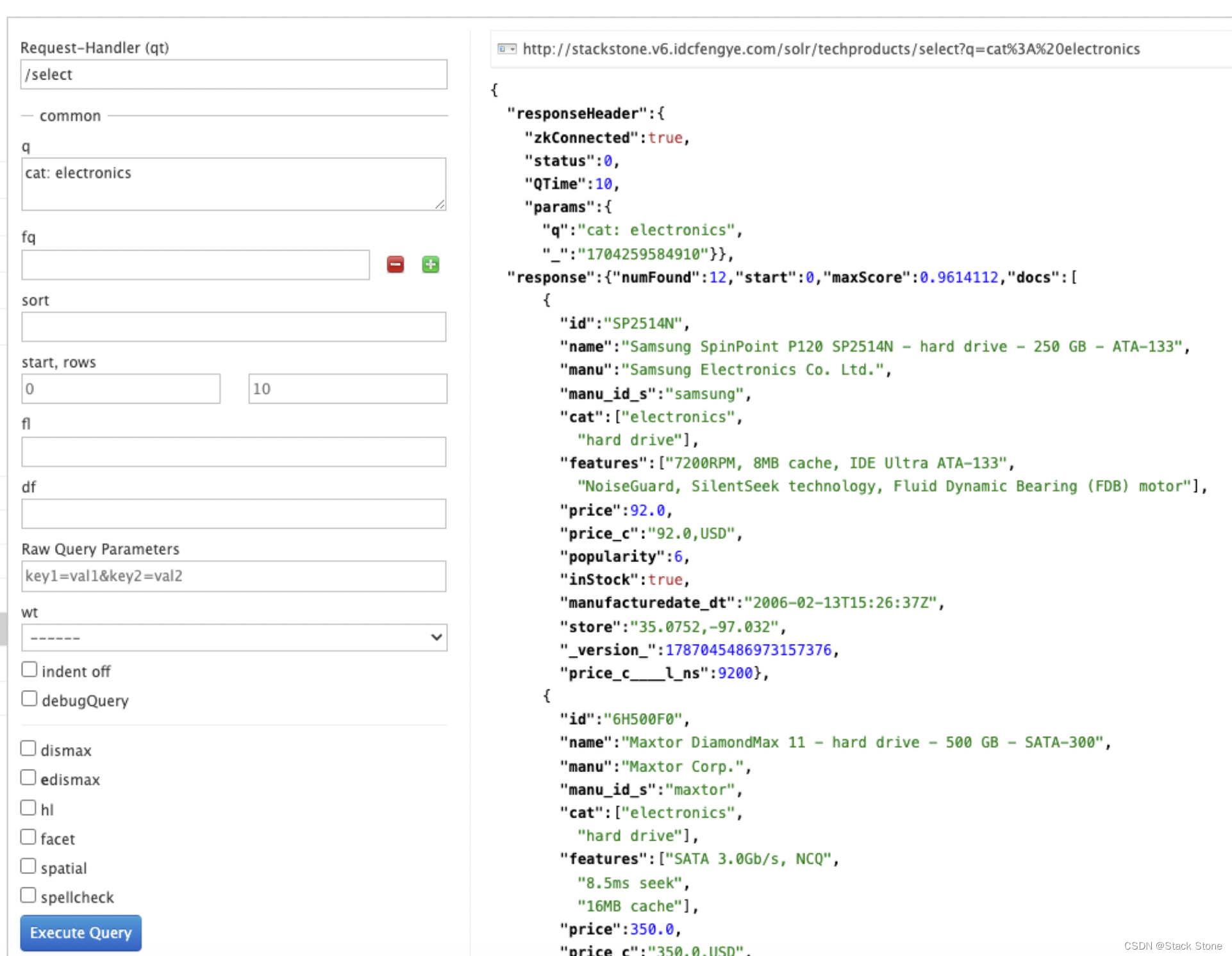Click the URL link icon beside the query address
Screen dimensions: 1232x956
tap(507, 49)
